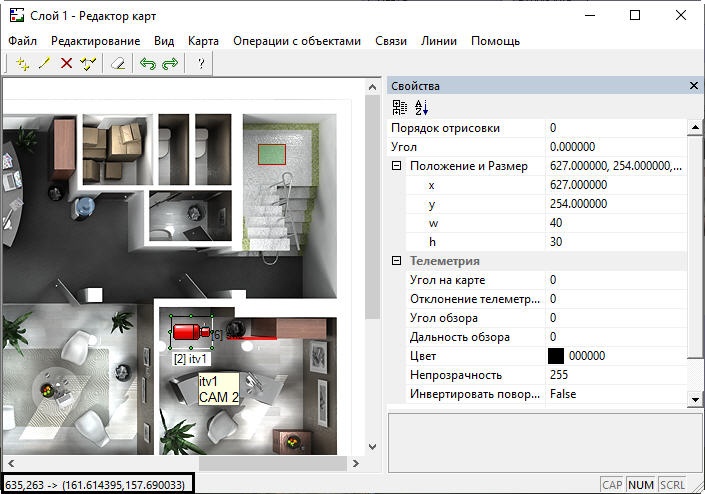The height and width of the screenshot is (494, 705).
Task: Click the red X delete icon
Action: click(66, 64)
